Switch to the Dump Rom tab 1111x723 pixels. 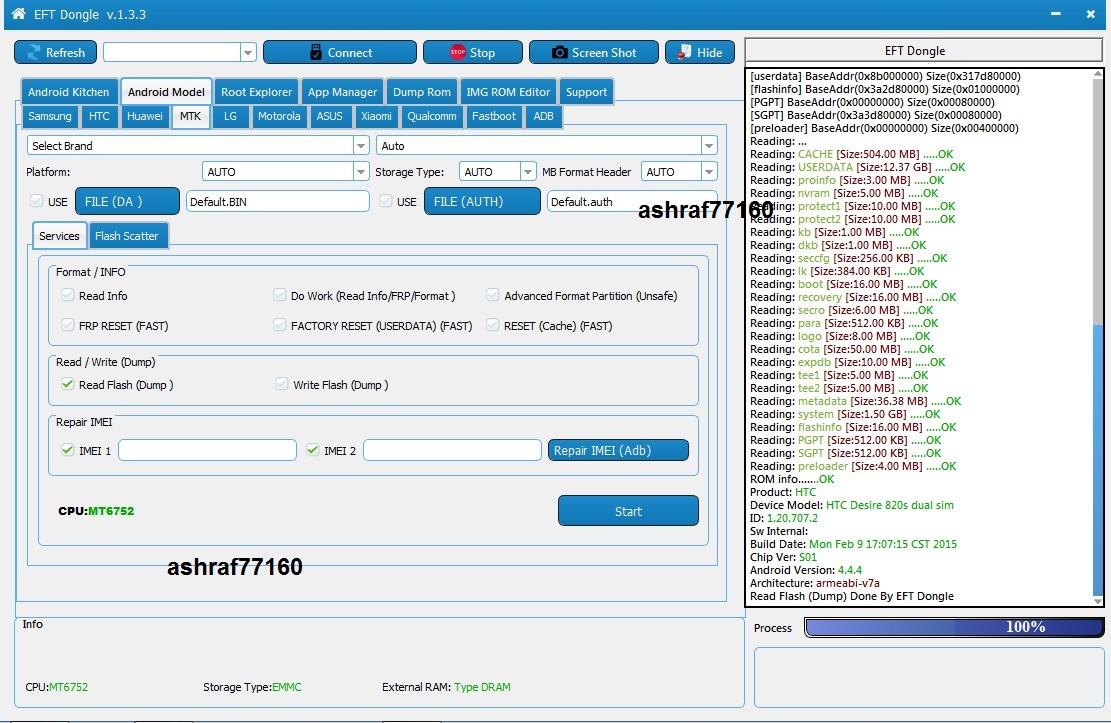(x=422, y=92)
